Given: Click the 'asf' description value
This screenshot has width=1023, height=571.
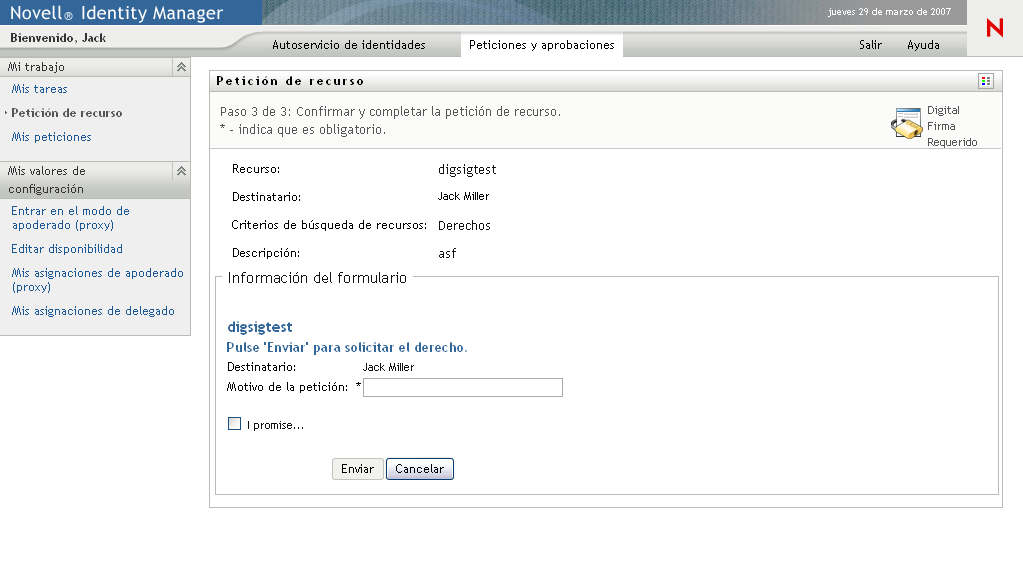Looking at the screenshot, I should coord(447,254).
